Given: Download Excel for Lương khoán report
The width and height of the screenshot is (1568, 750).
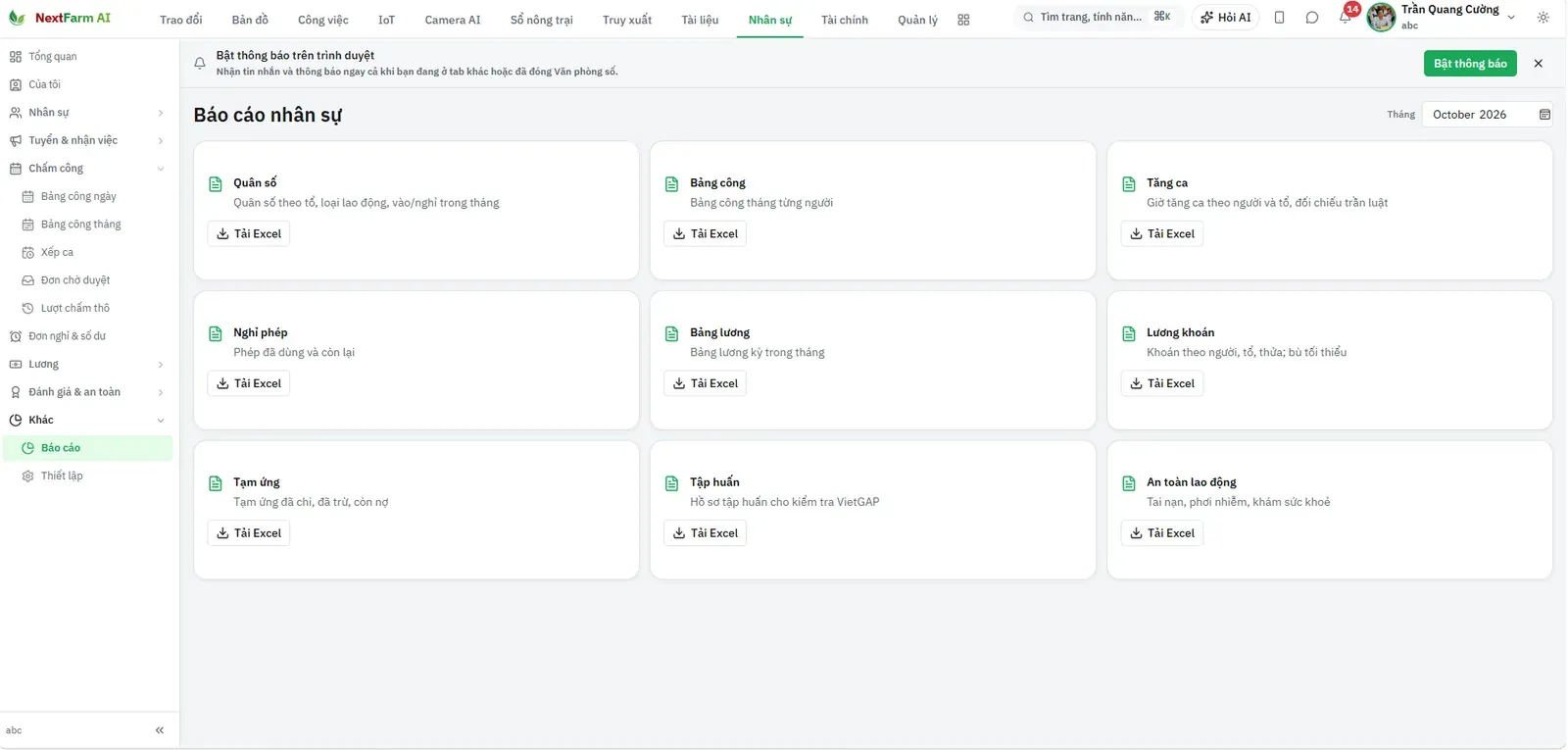Looking at the screenshot, I should (x=1161, y=383).
